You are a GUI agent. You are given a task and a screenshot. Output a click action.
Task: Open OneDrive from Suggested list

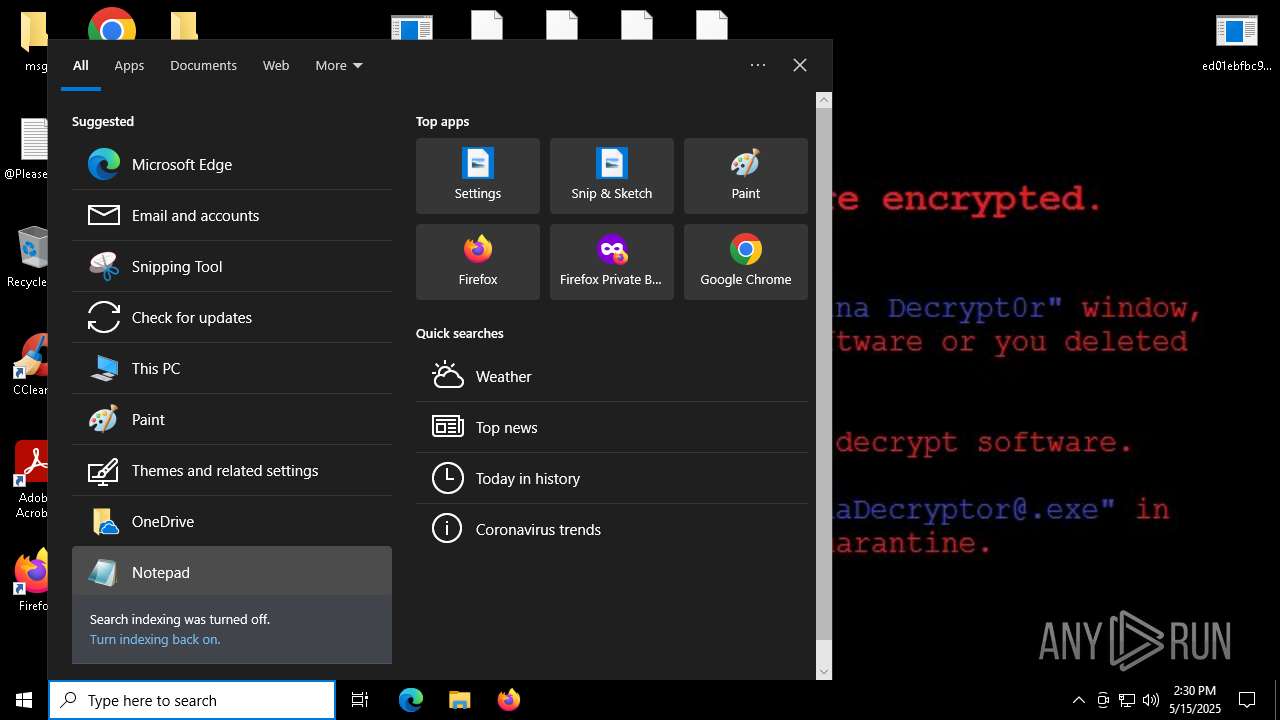coord(232,522)
